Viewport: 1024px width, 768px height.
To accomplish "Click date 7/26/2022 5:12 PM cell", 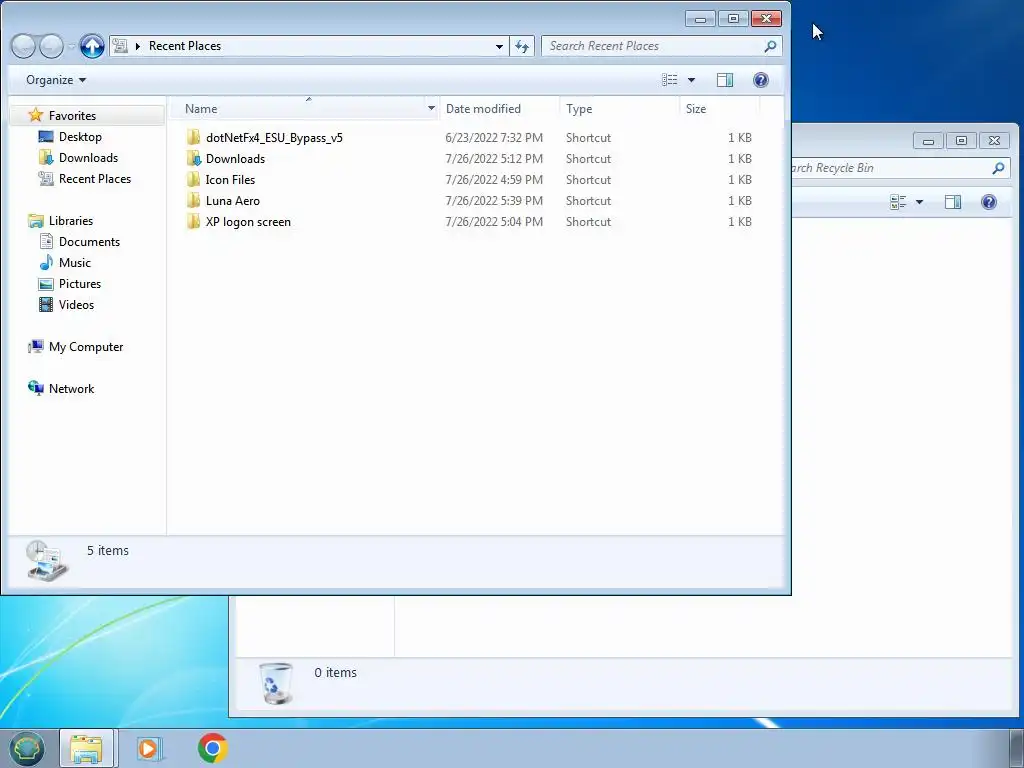I will click(494, 159).
